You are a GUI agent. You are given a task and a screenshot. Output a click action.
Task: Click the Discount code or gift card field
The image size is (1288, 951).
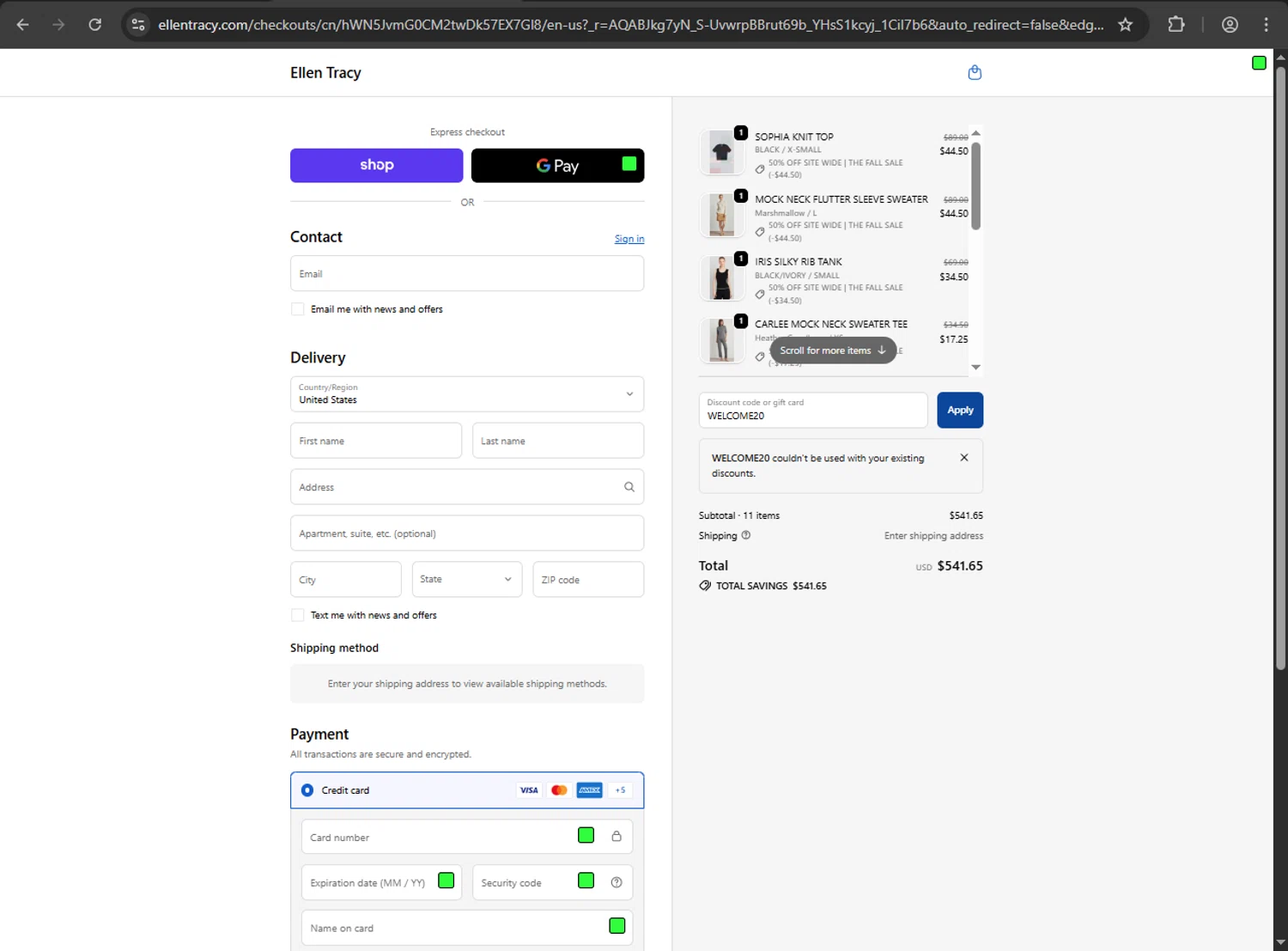(x=813, y=411)
